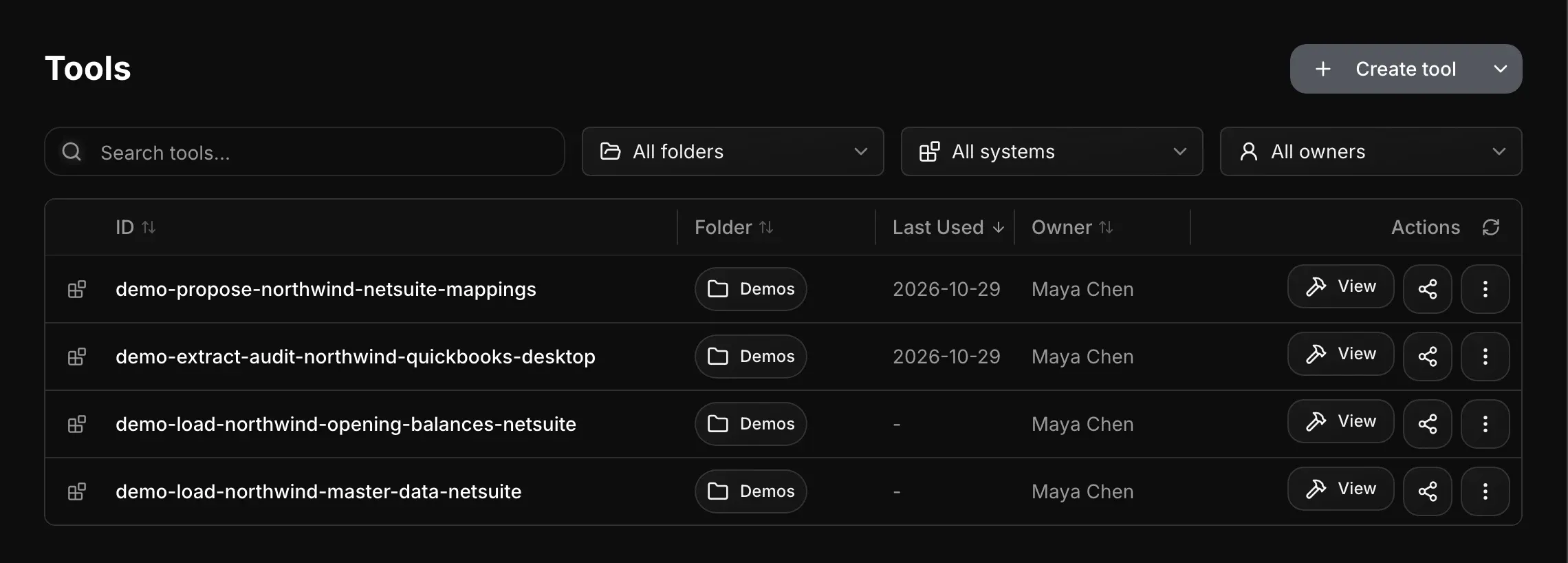Viewport: 1568px width, 563px height.
Task: Click the tool name demo-load-northwind-master-data-netsuite
Action: tap(318, 491)
